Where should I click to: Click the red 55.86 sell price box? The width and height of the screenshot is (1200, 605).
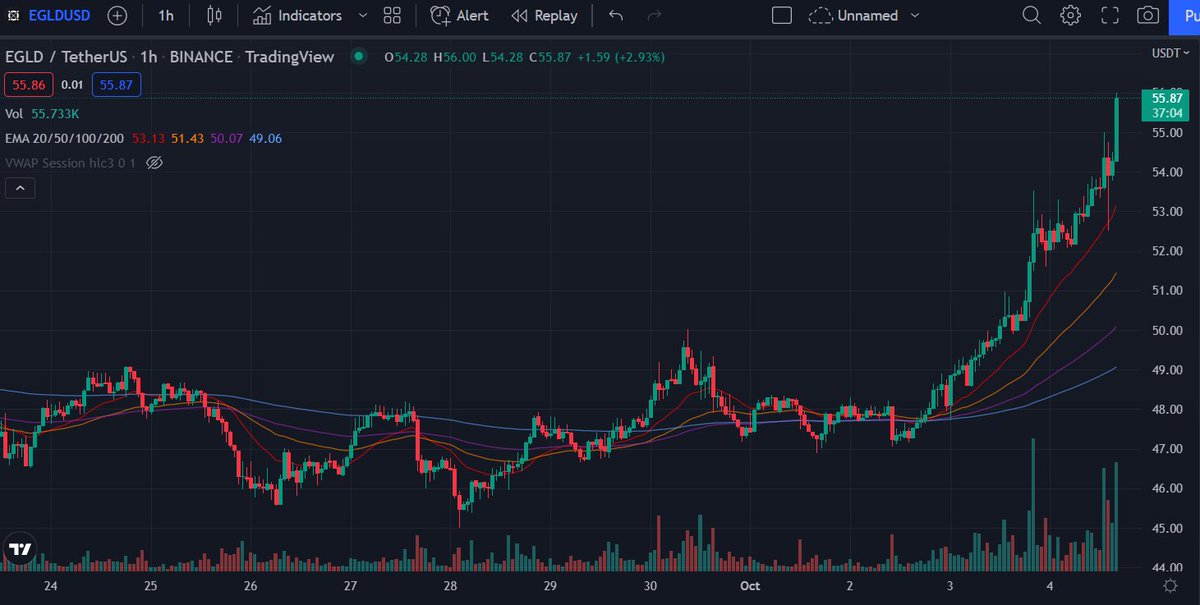(28, 86)
